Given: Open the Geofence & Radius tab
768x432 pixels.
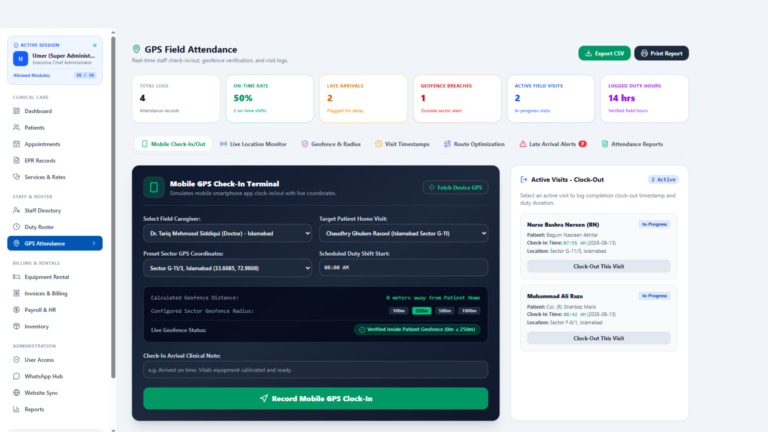Looking at the screenshot, I should tap(331, 144).
